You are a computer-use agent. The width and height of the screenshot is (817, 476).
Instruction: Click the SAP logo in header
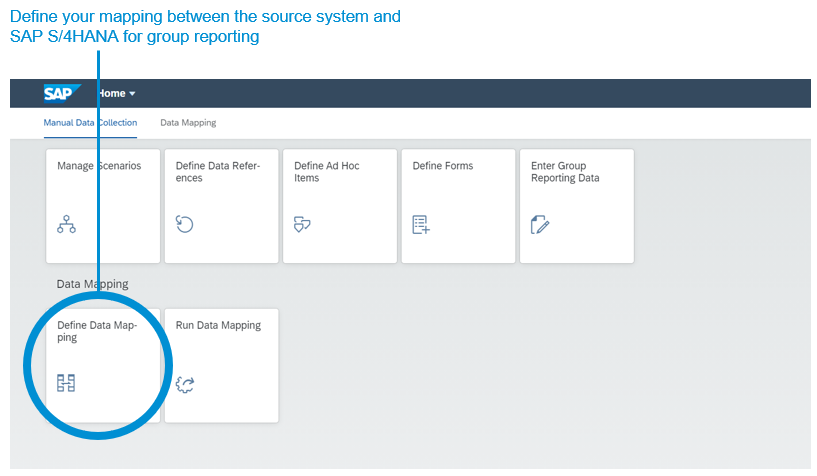(x=62, y=93)
